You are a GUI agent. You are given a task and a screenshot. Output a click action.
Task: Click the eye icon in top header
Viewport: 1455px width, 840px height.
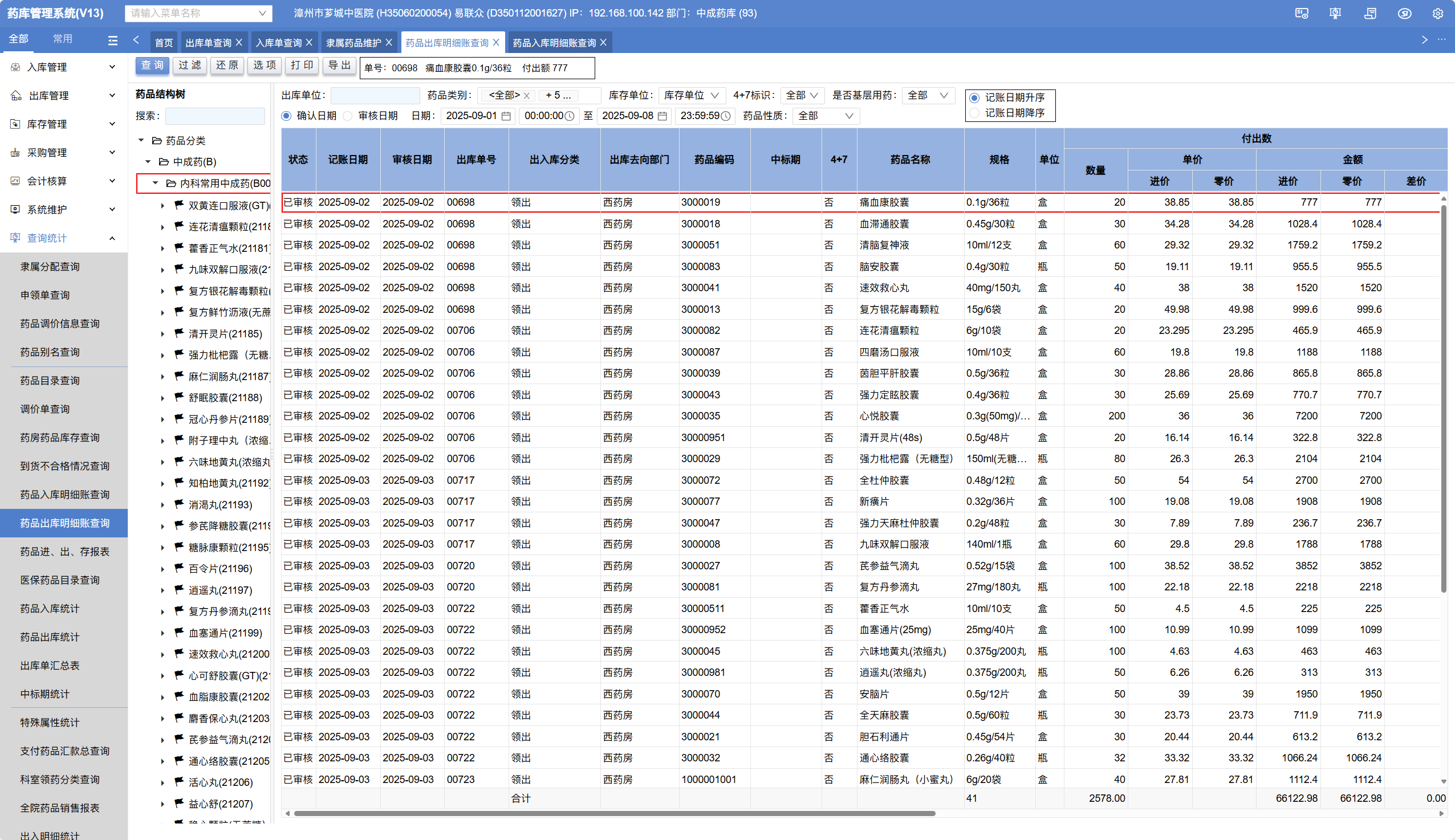click(1404, 13)
